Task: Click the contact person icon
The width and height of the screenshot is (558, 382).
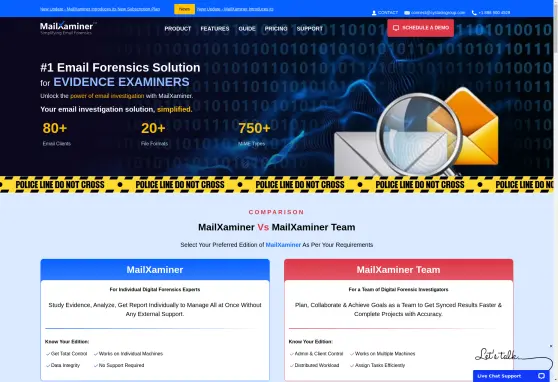Action: point(374,13)
